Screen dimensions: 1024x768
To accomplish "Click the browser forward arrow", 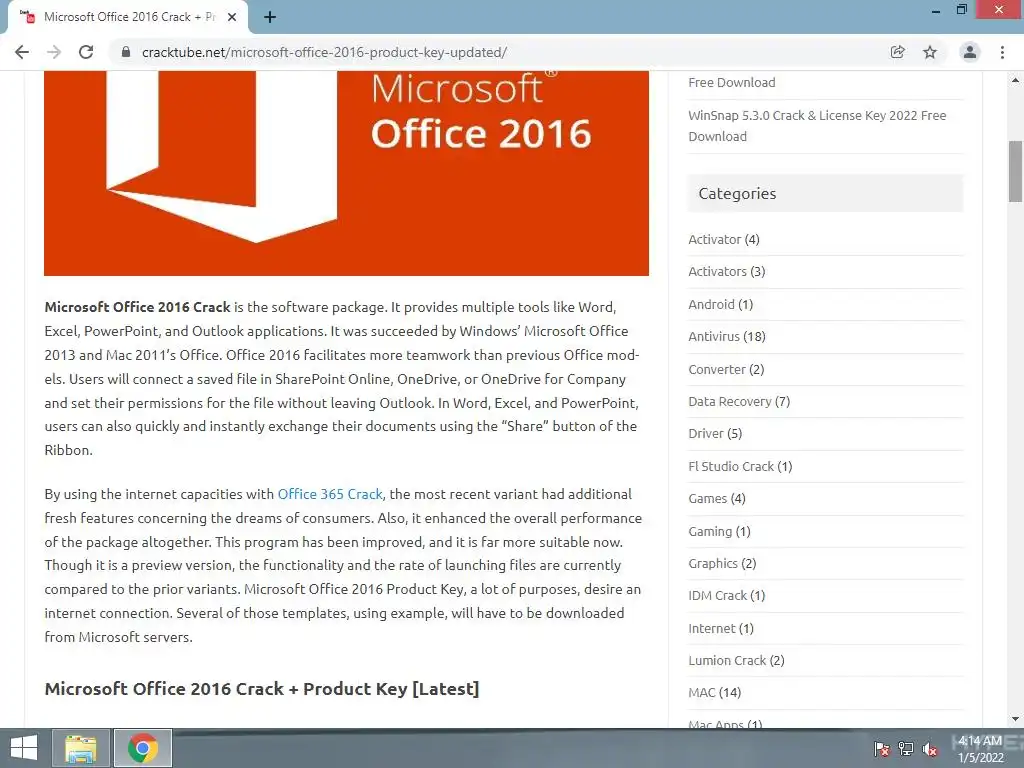I will (x=54, y=52).
